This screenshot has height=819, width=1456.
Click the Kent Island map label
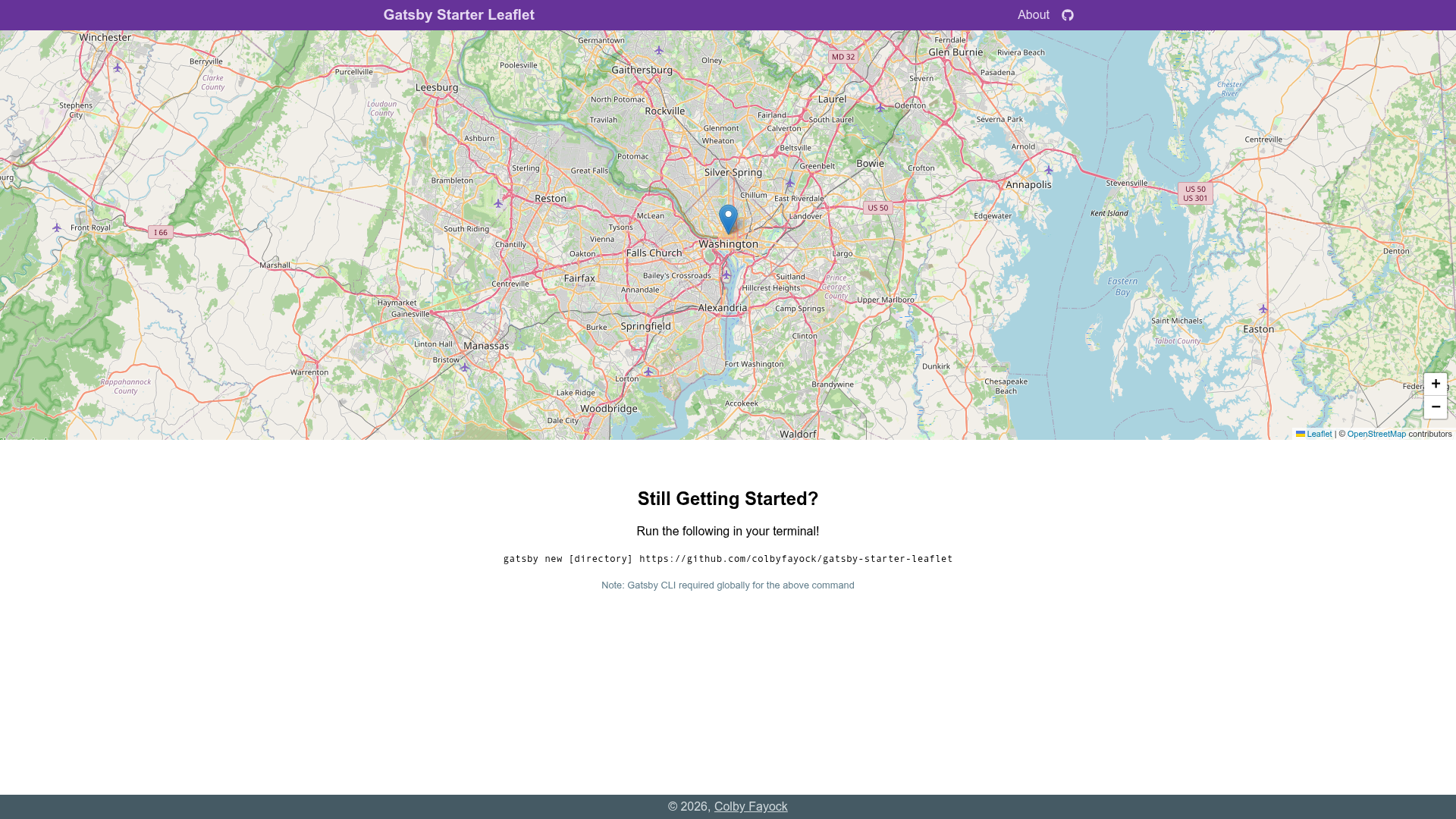pyautogui.click(x=1109, y=214)
